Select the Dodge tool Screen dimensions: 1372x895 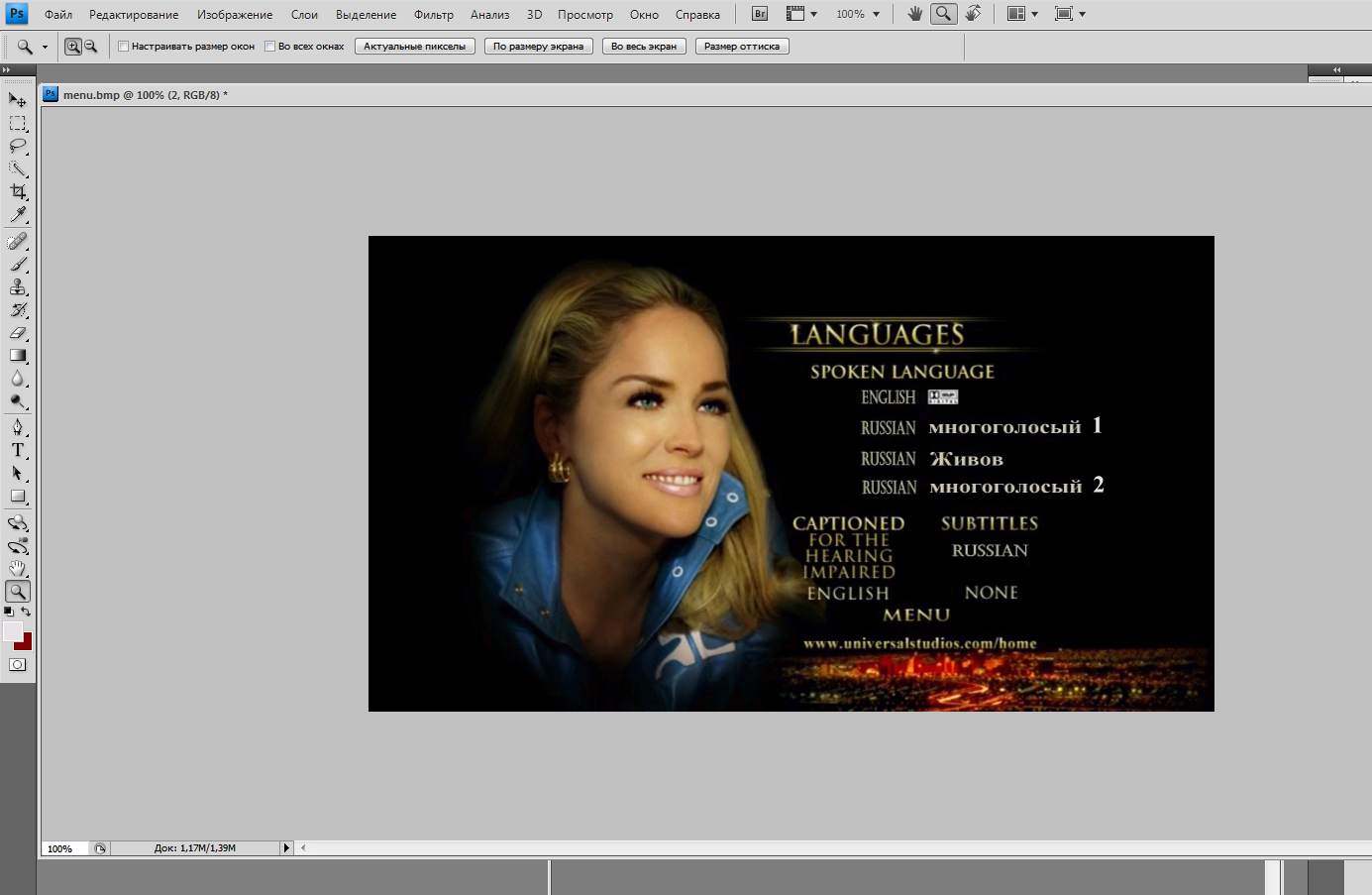point(18,401)
